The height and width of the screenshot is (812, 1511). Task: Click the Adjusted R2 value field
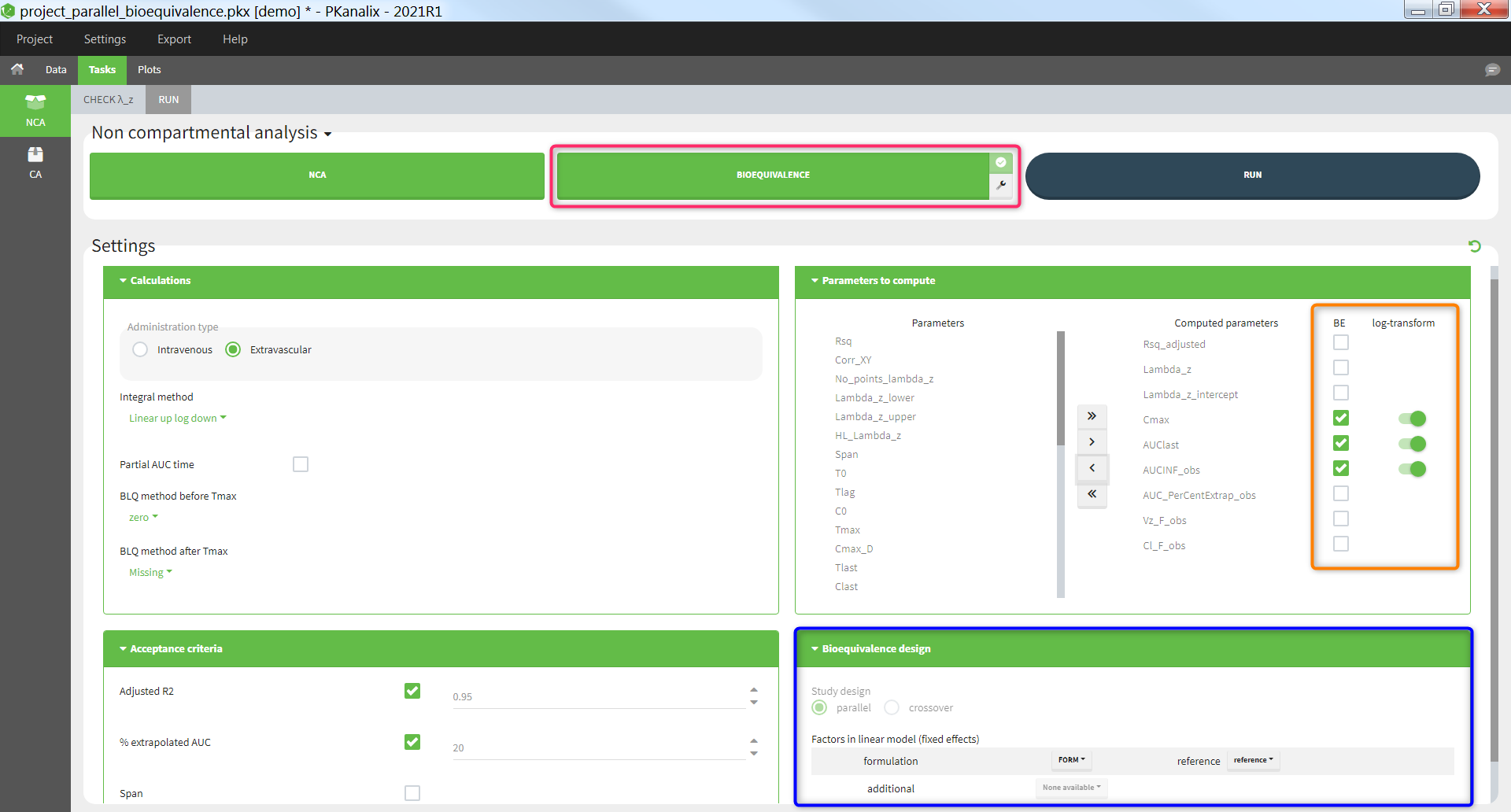[x=598, y=696]
